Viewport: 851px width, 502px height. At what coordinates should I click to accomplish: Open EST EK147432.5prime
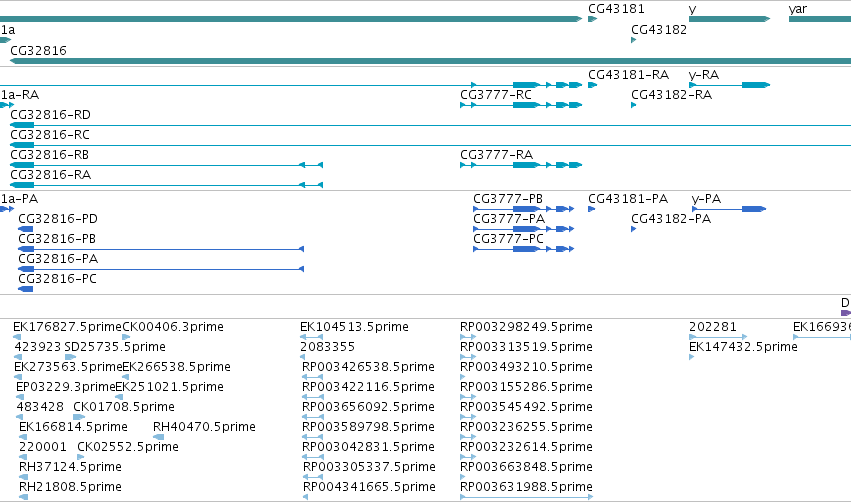point(743,347)
